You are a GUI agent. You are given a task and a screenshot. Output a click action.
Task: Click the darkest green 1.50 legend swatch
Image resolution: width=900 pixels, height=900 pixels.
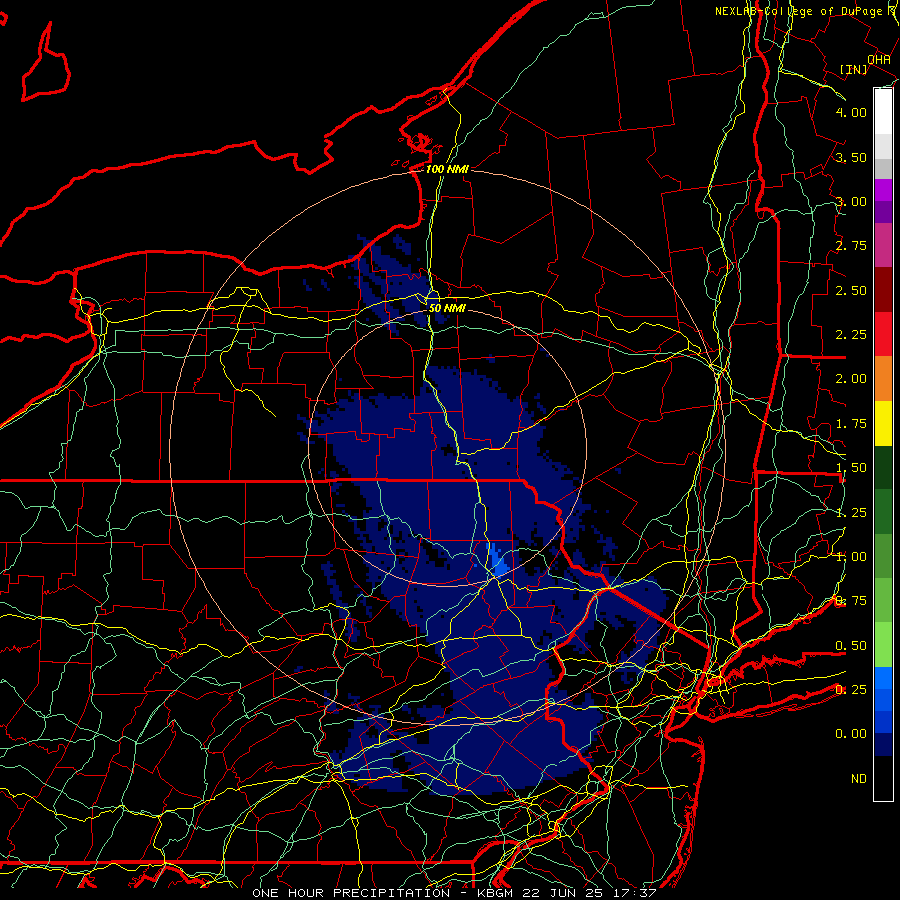point(883,467)
